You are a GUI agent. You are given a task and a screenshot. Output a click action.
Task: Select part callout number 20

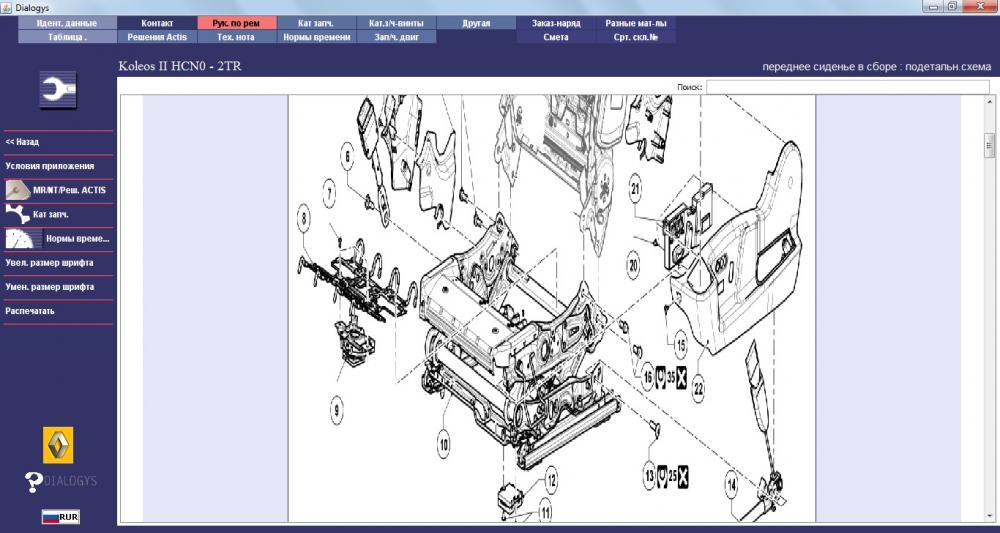click(x=633, y=265)
